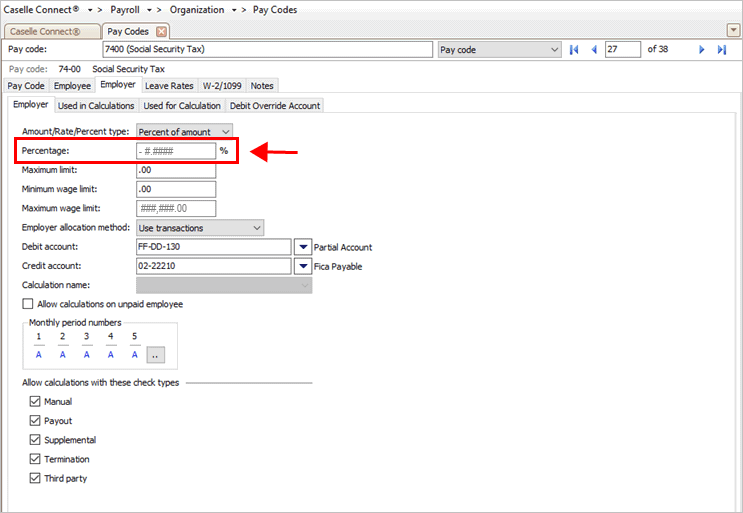Select the Pay Codes window tab
This screenshot has width=743, height=513.
[x=128, y=32]
